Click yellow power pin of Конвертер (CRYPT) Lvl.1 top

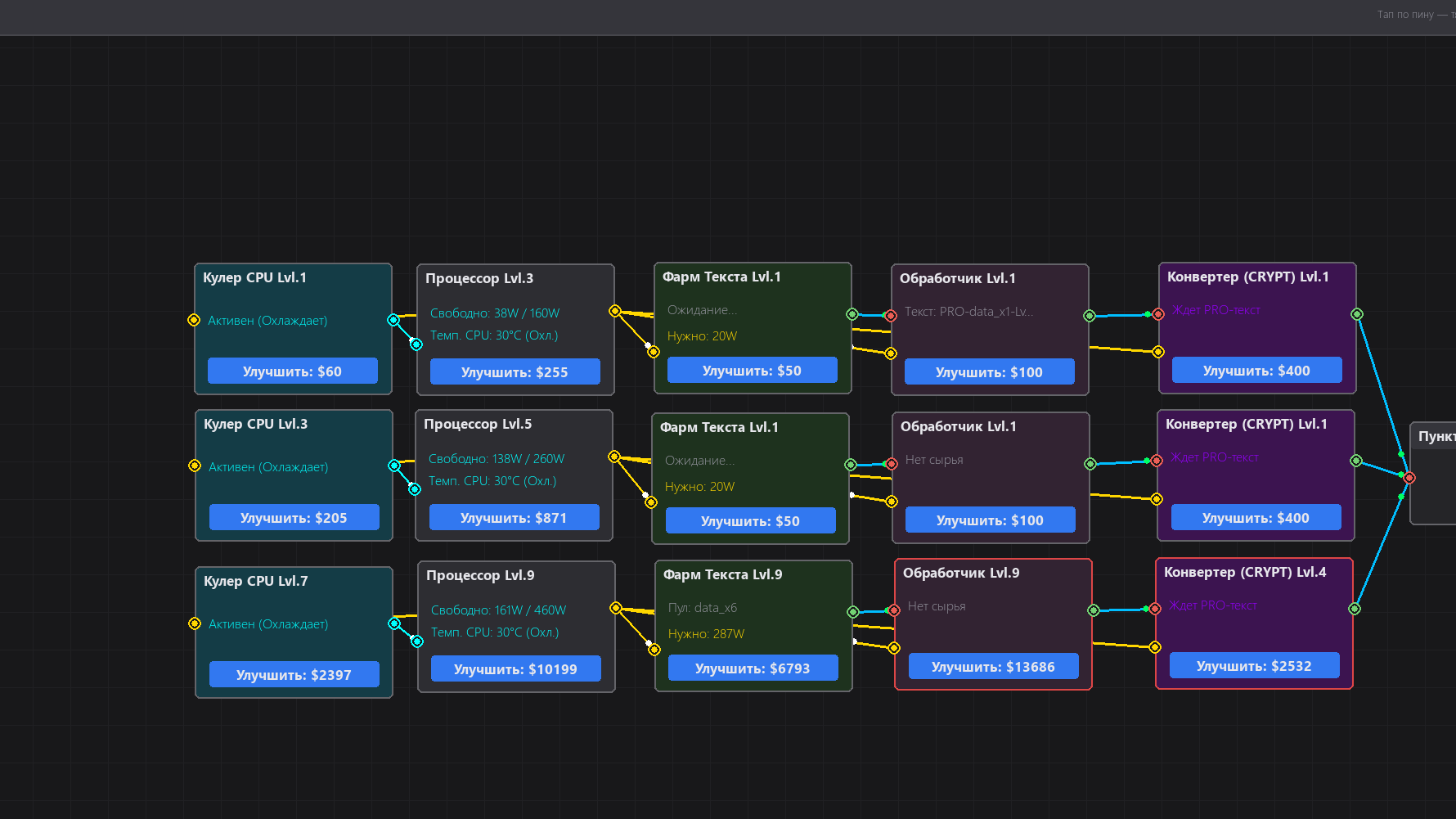1158,352
